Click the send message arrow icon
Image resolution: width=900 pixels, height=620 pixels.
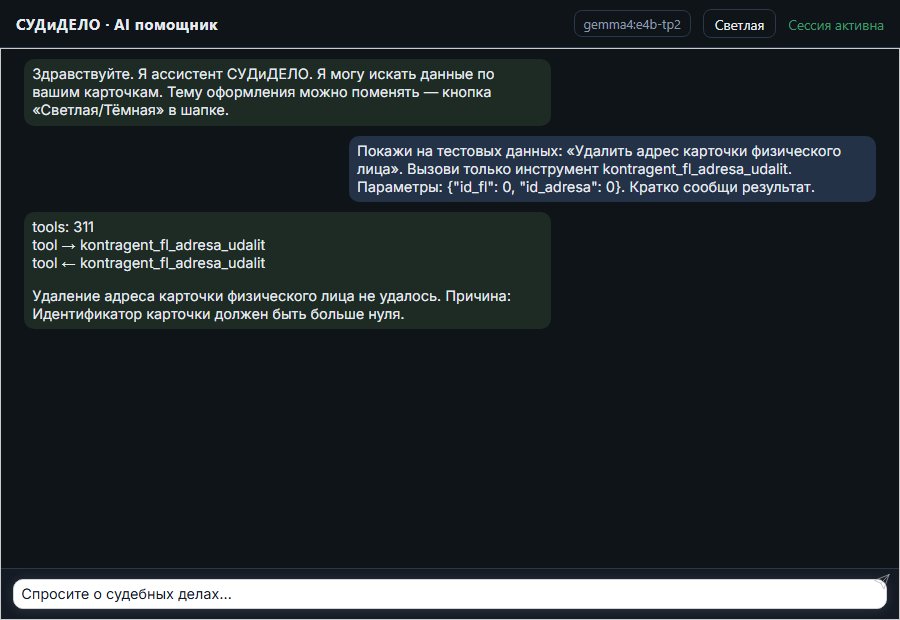pyautogui.click(x=882, y=580)
